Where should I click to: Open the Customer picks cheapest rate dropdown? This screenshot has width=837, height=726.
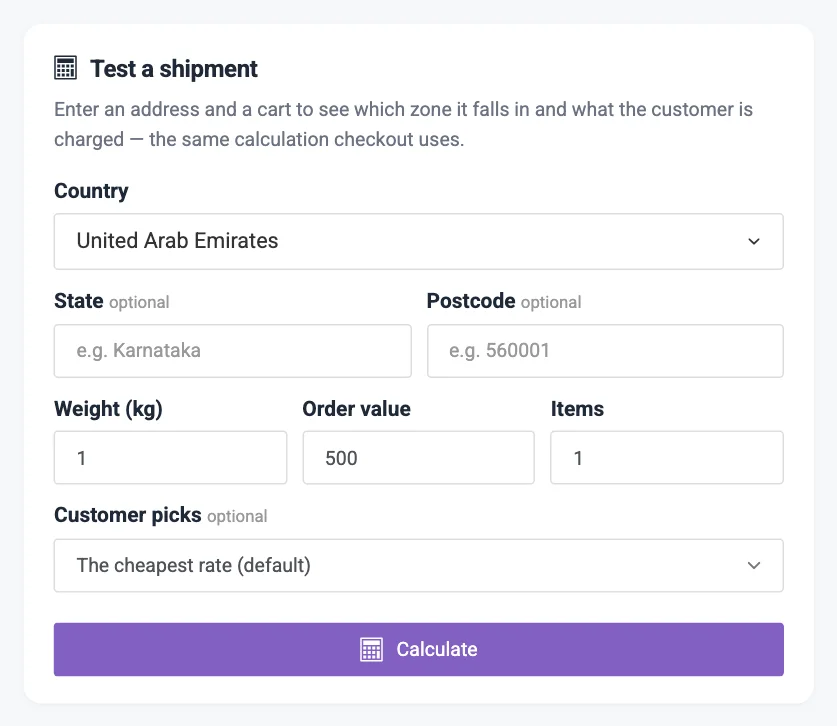(x=418, y=565)
